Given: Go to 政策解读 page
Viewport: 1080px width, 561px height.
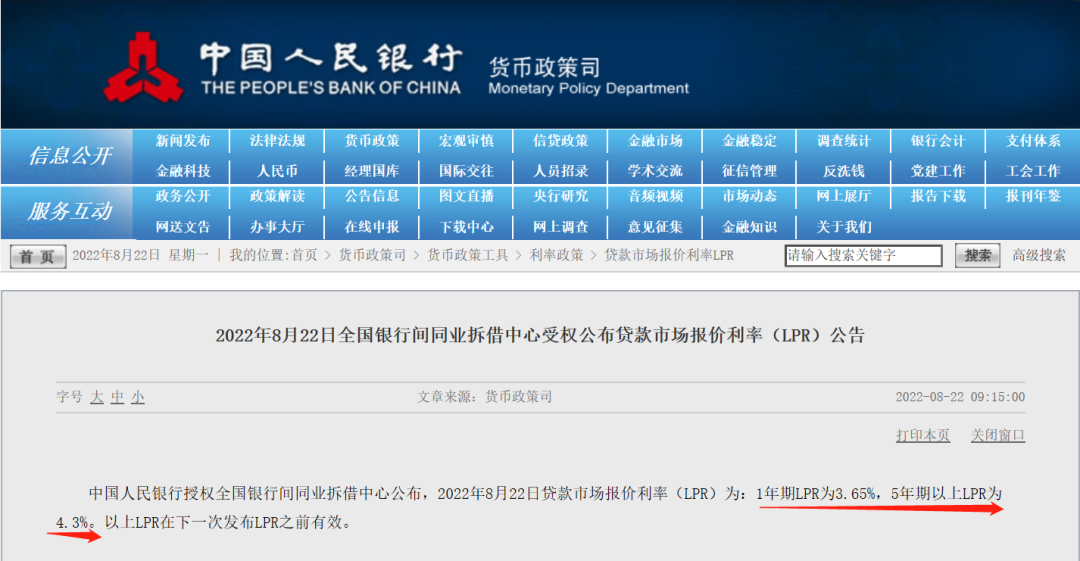Looking at the screenshot, I should 277,196.
